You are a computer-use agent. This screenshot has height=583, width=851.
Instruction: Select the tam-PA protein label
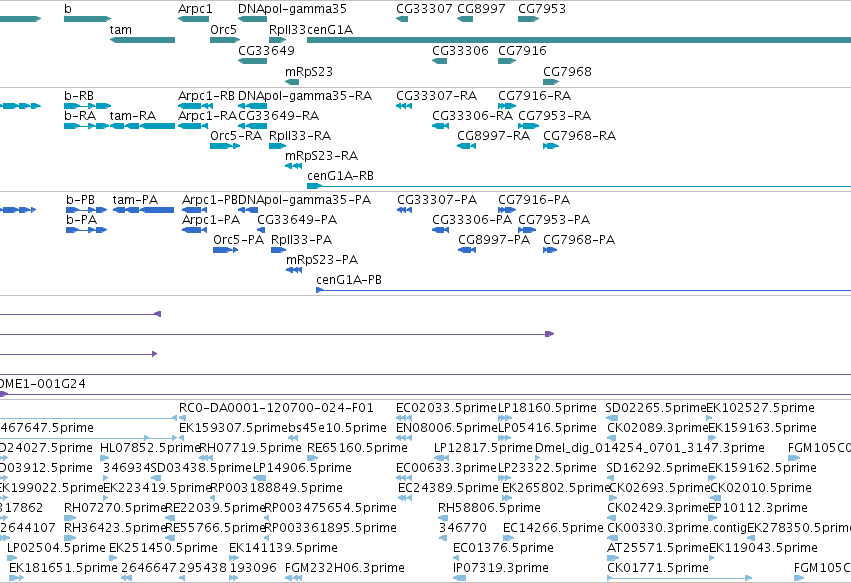click(x=135, y=200)
